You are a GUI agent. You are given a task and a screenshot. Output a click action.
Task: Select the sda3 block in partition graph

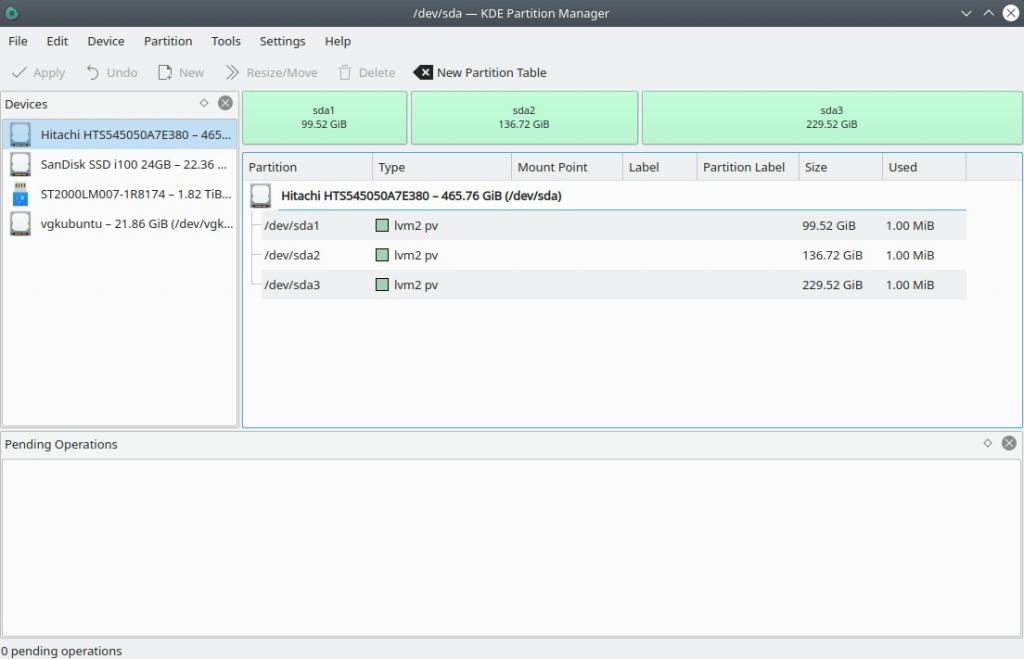(x=831, y=118)
